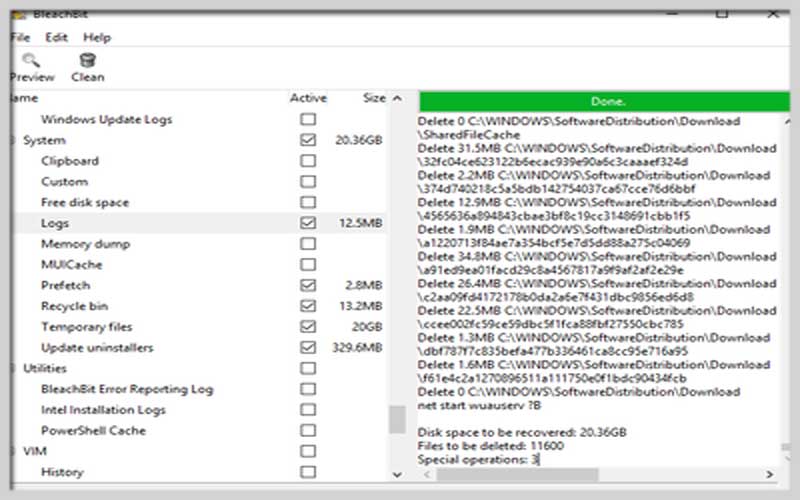Click the log pane horizontal scrollbar thumb

[517, 474]
